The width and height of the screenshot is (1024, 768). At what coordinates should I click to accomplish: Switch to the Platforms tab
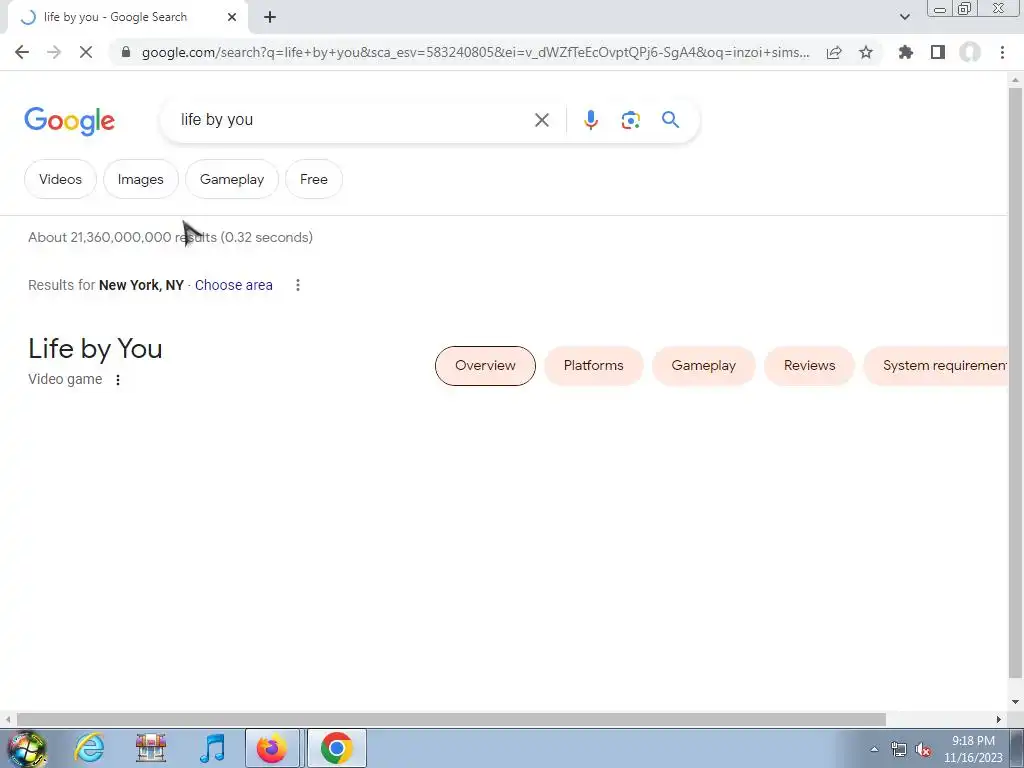pyautogui.click(x=593, y=366)
